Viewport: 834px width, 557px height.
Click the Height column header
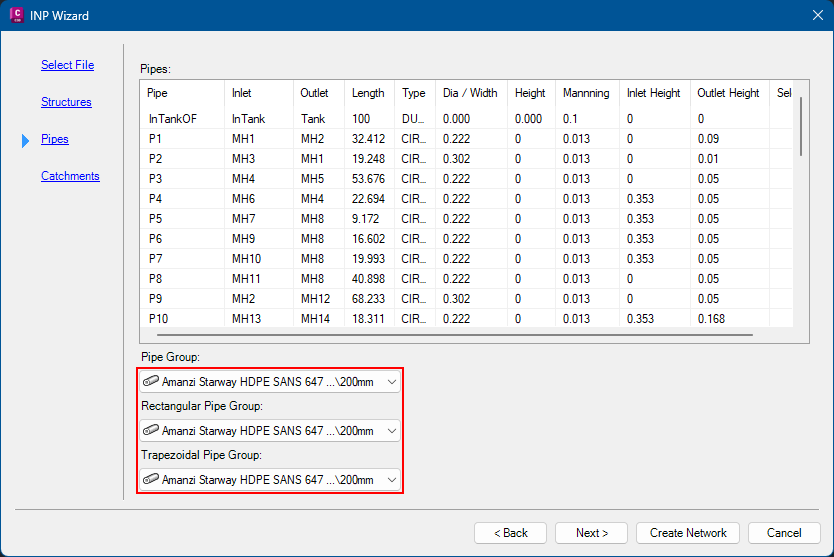(x=531, y=93)
